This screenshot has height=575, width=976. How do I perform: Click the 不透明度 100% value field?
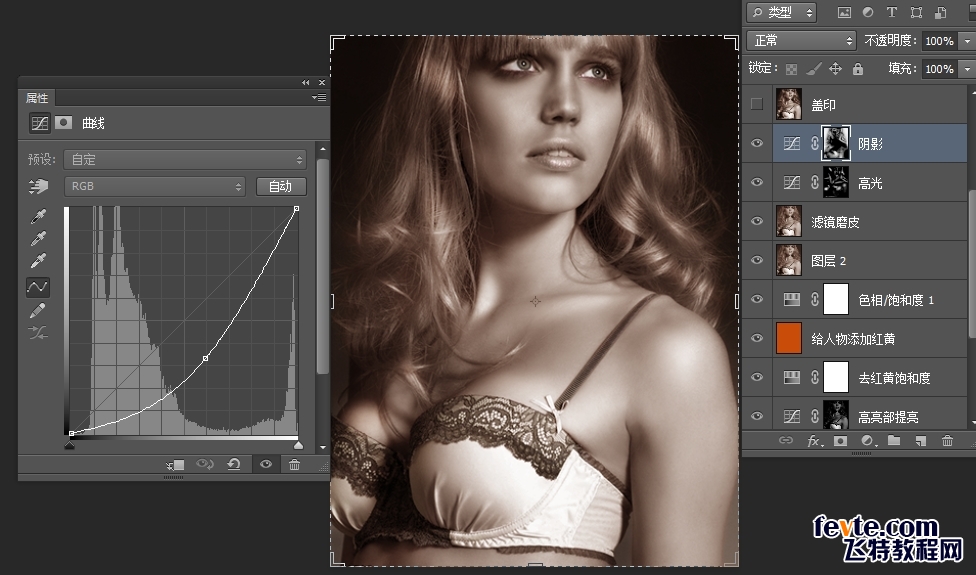[939, 41]
